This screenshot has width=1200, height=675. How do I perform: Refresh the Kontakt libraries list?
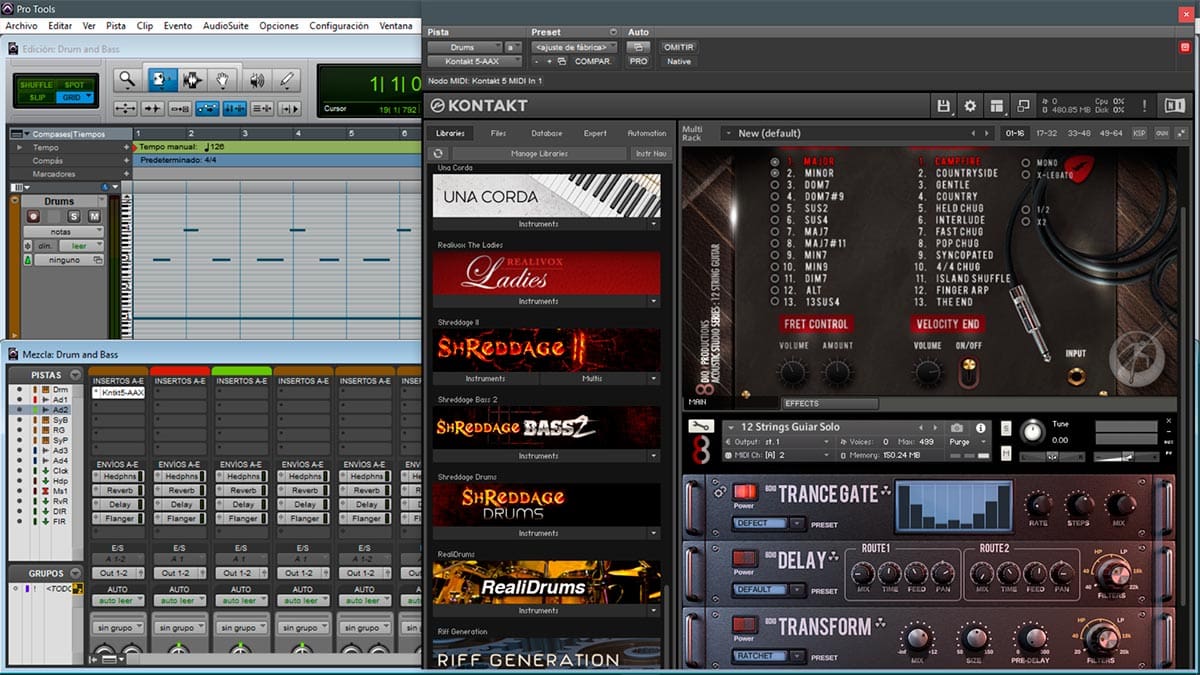pos(437,153)
